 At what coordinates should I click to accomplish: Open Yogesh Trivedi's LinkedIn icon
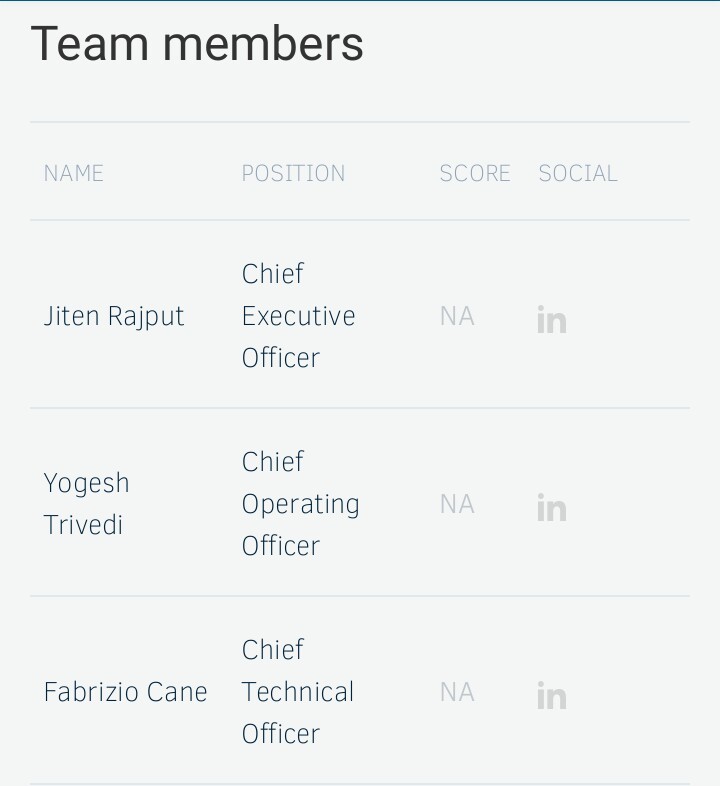[552, 507]
